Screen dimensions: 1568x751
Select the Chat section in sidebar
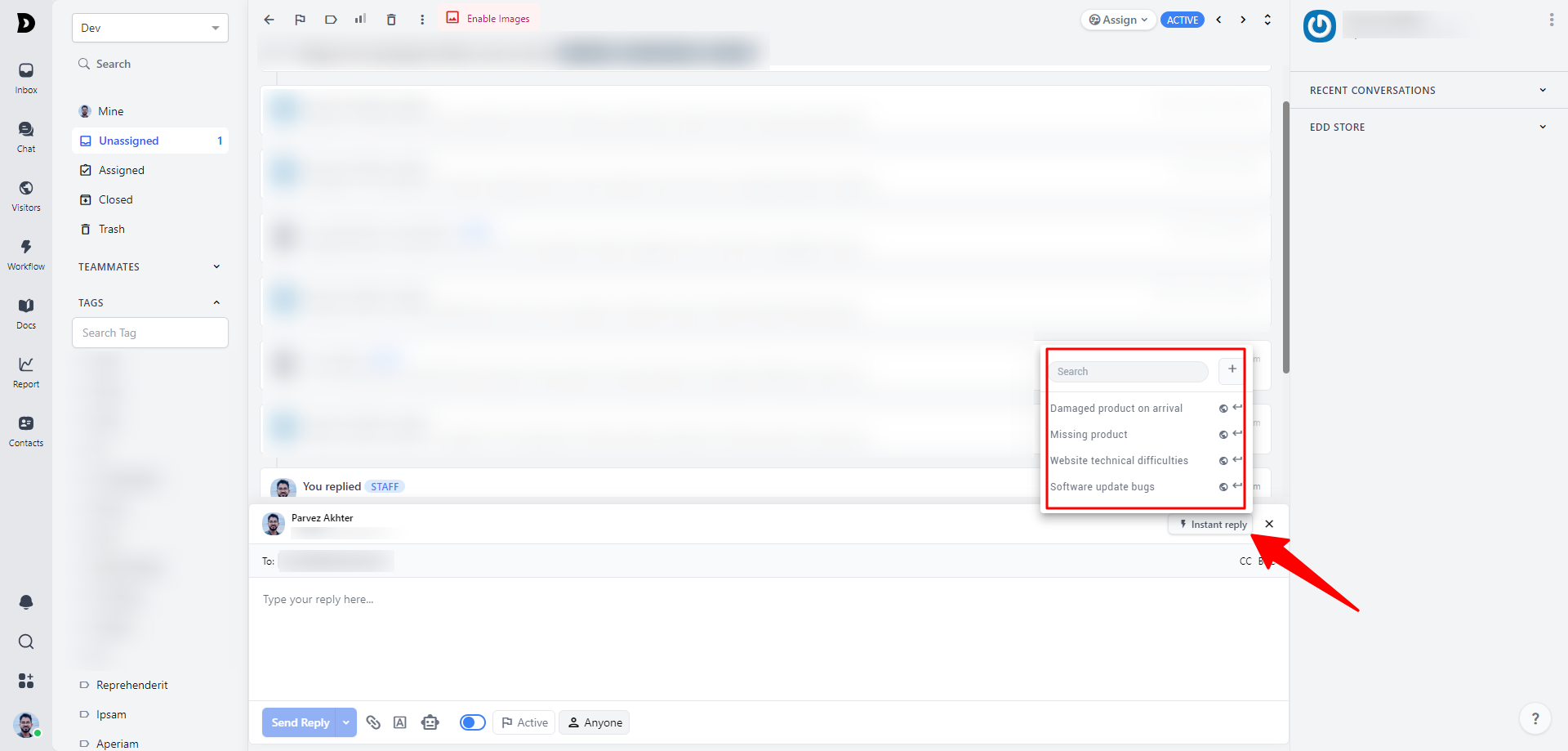tap(25, 135)
